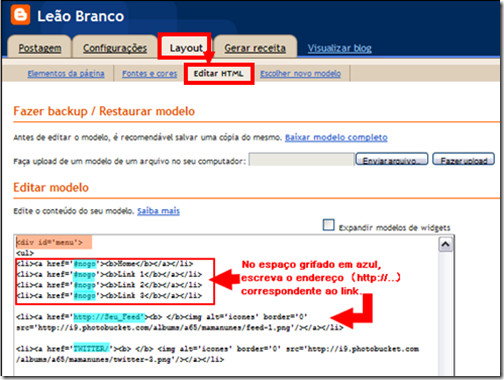Open the Fontes e cores sub-tab
Image resolution: width=504 pixels, height=380 pixels.
149,73
